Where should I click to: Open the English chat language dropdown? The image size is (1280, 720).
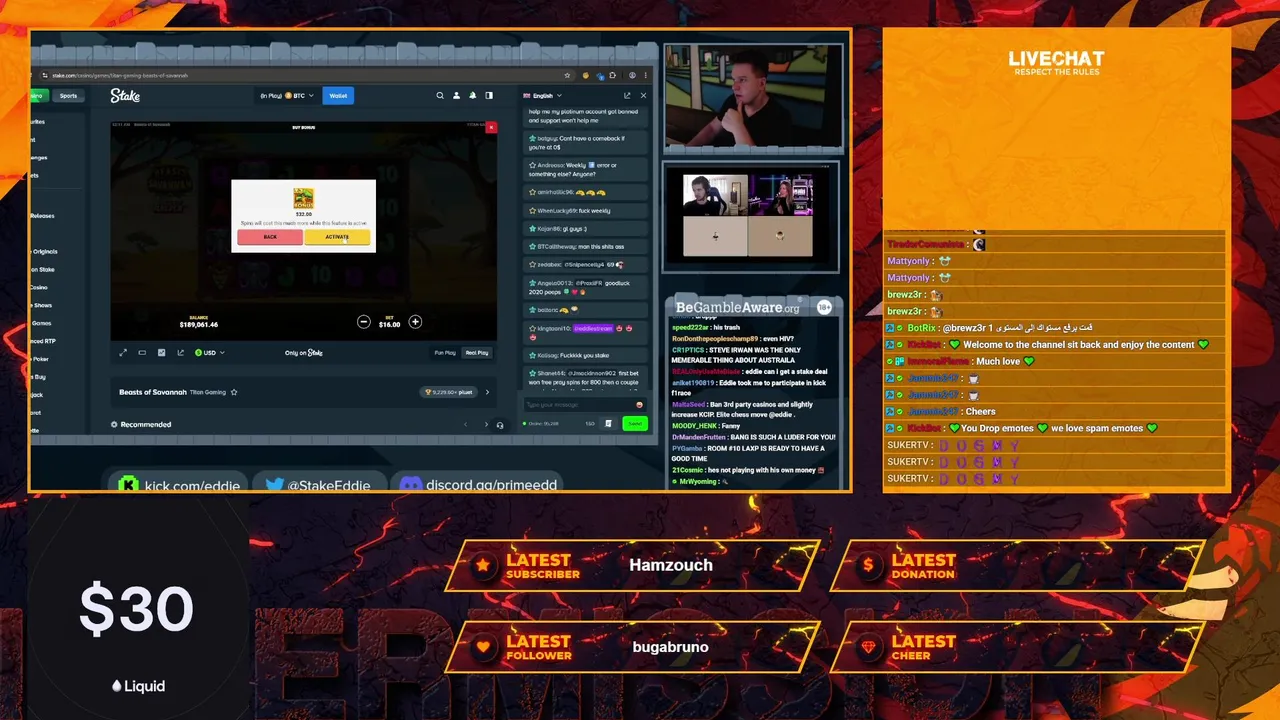click(x=543, y=96)
